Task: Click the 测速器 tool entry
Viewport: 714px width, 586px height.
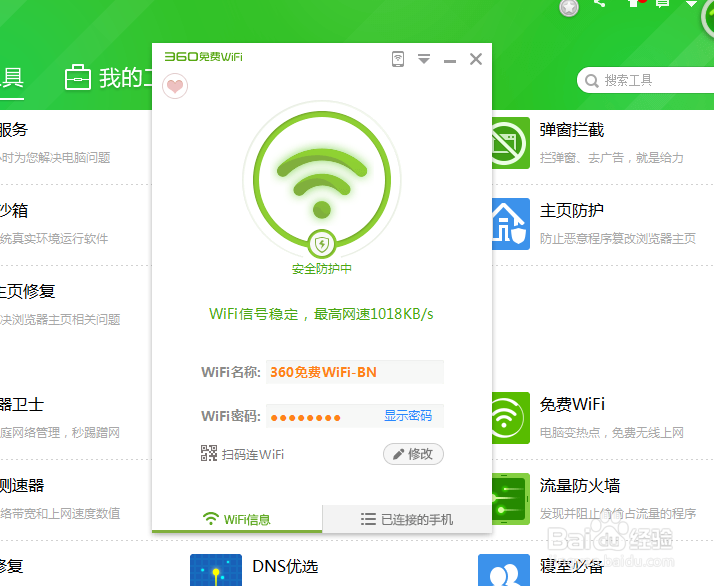Action: pyautogui.click(x=60, y=498)
